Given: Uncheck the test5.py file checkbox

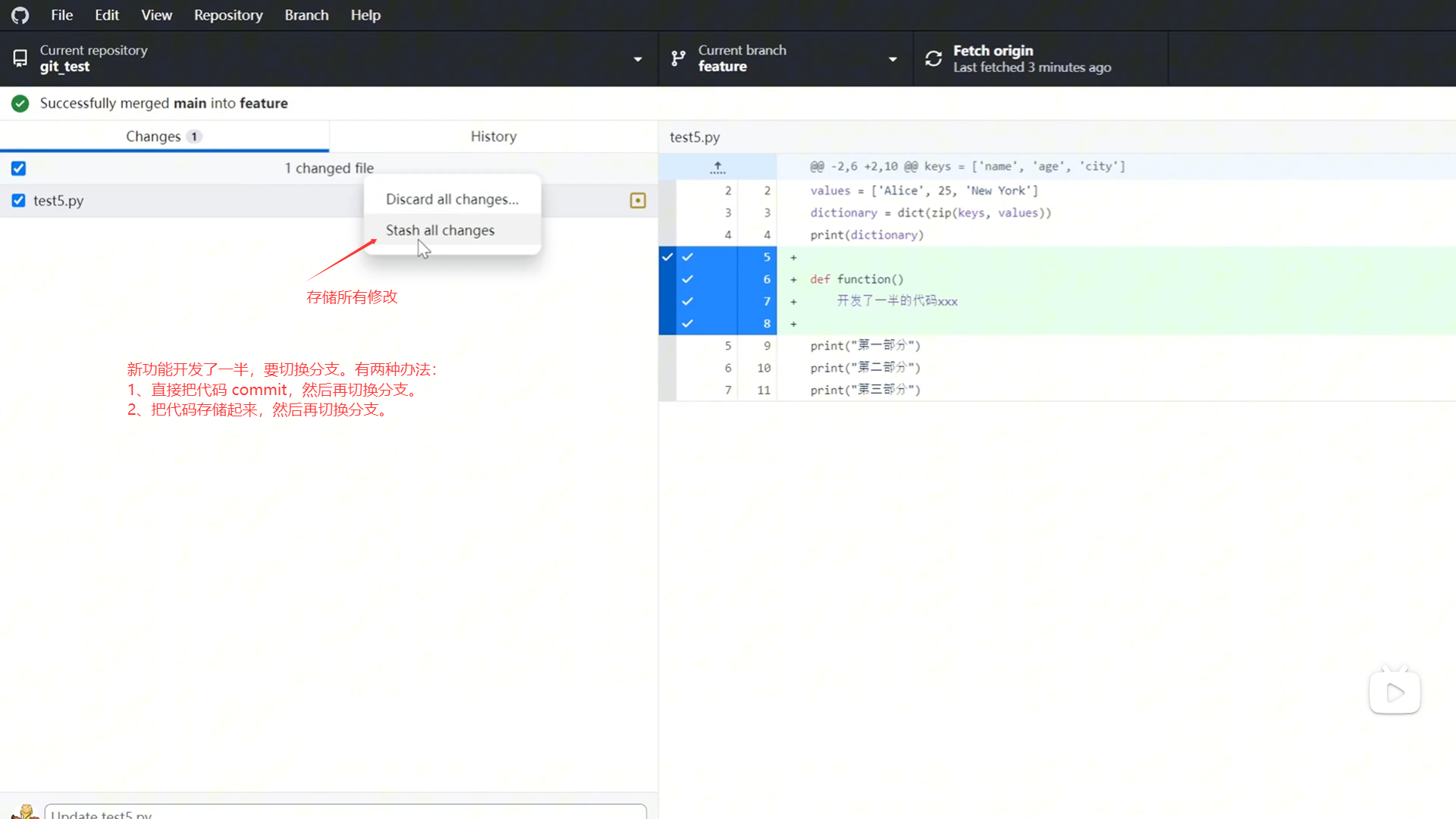Looking at the screenshot, I should (19, 200).
